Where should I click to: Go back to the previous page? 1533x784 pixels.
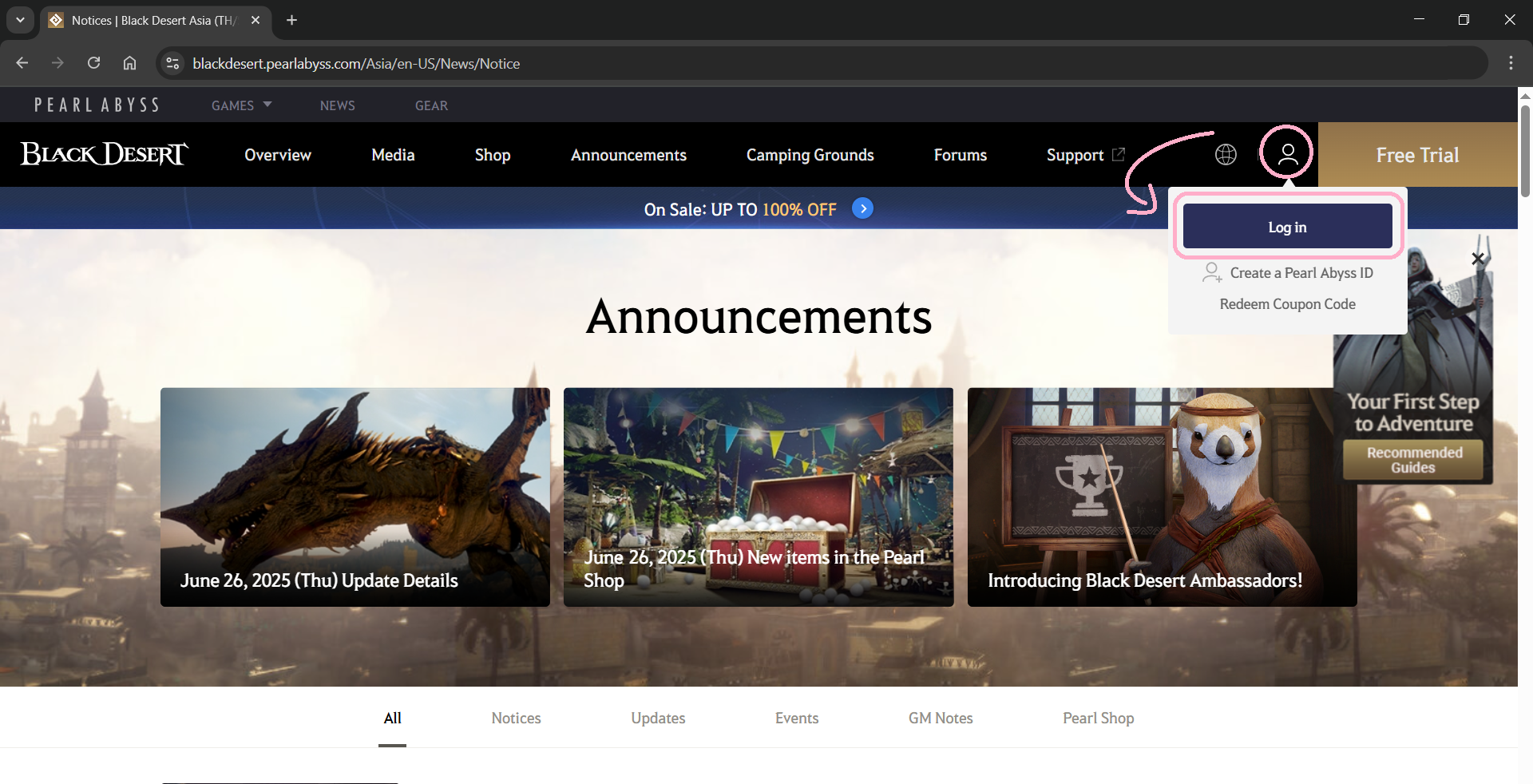pos(22,63)
